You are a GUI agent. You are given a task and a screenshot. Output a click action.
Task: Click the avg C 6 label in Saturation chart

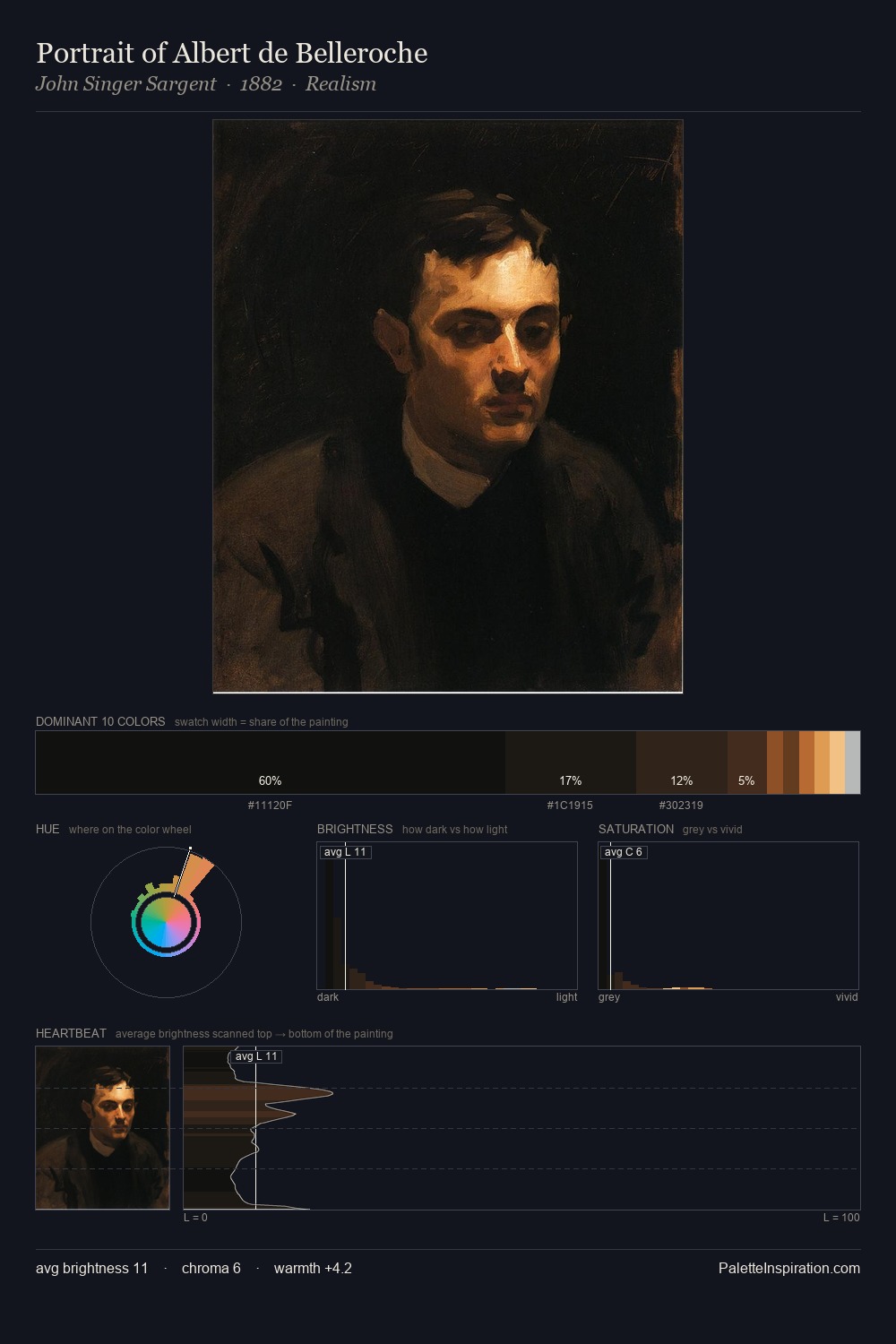624,852
